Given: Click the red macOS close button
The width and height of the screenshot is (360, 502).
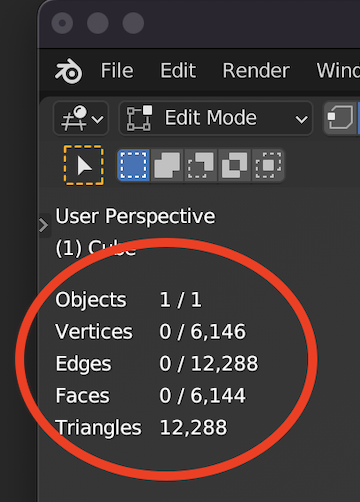Looking at the screenshot, I should click(x=62, y=23).
